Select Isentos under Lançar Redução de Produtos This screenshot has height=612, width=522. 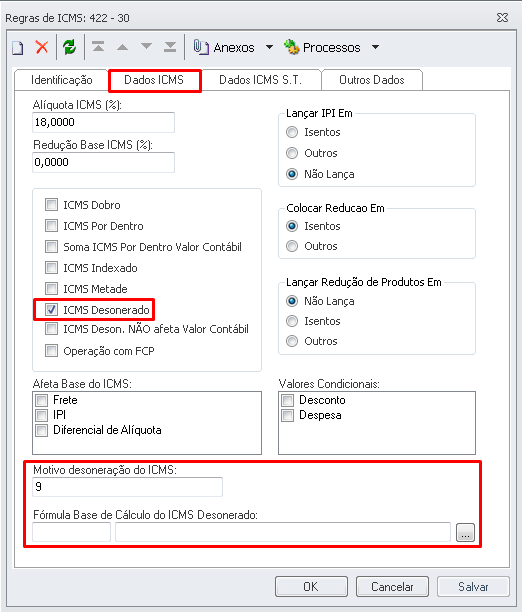click(292, 321)
